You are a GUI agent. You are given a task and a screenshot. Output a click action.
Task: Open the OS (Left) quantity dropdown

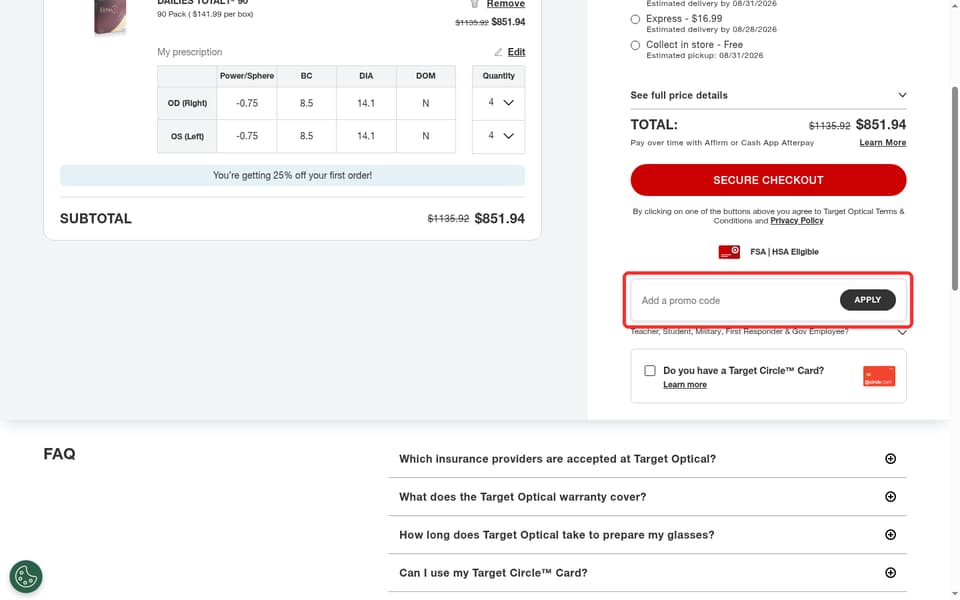pyautogui.click(x=498, y=136)
